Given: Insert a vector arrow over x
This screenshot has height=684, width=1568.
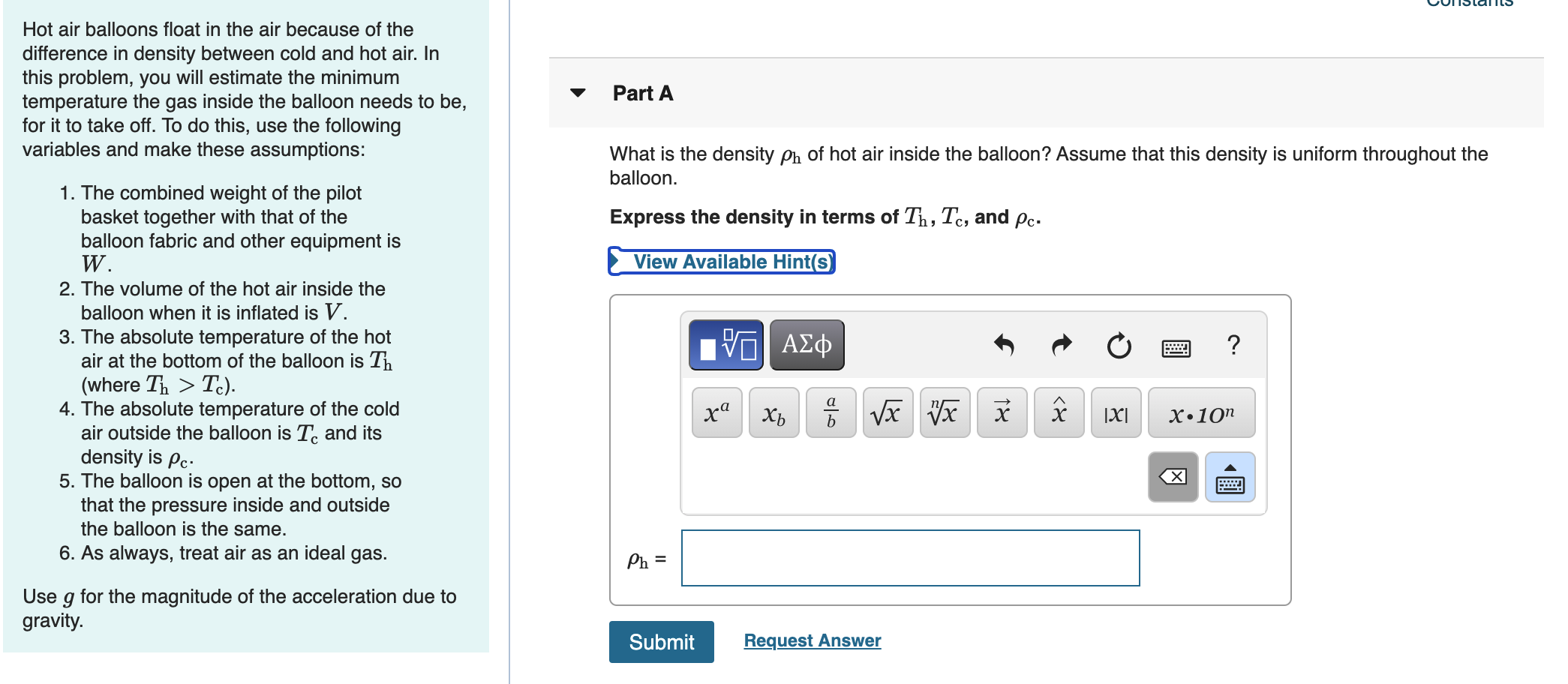Looking at the screenshot, I should coord(1002,412).
